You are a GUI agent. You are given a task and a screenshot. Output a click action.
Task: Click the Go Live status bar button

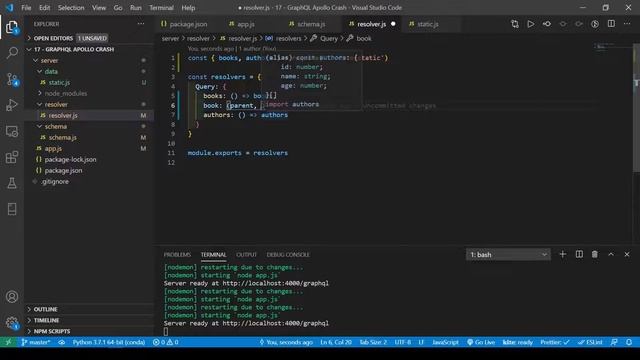point(481,342)
